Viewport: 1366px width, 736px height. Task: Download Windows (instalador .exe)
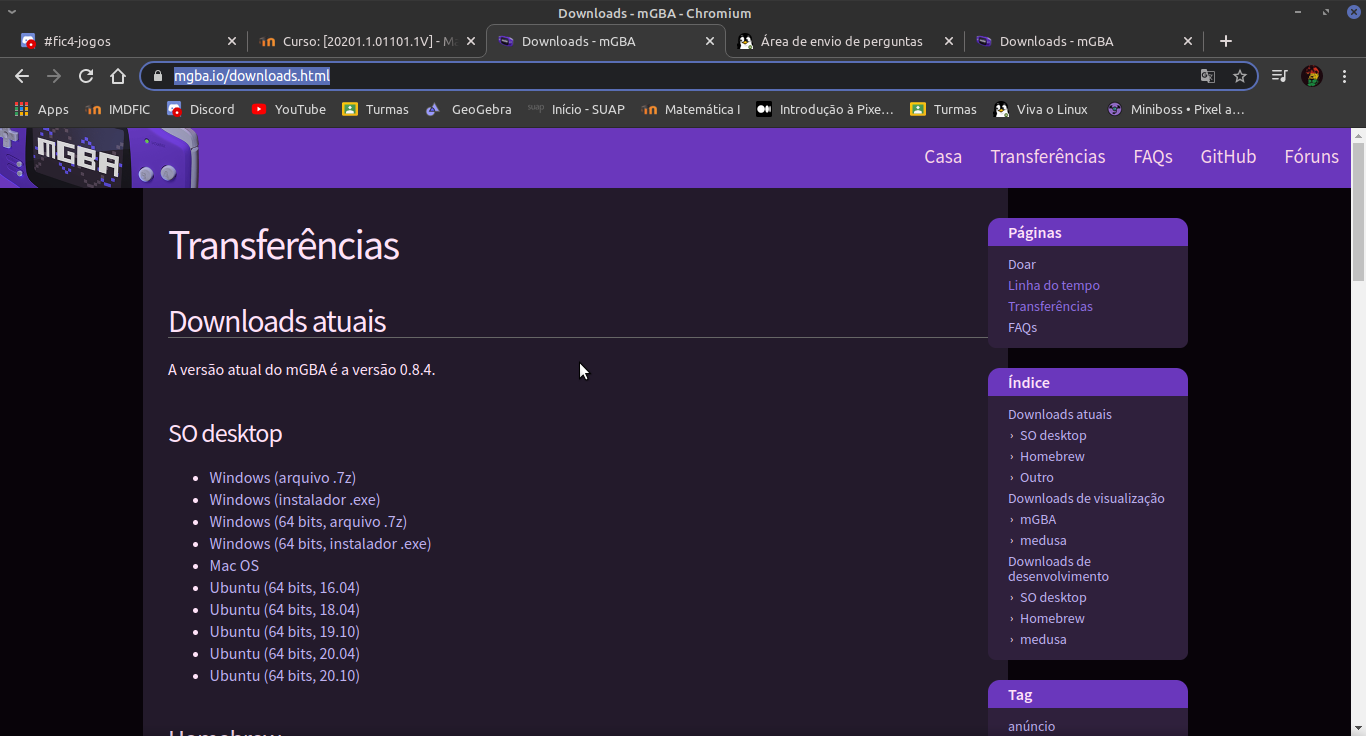point(295,500)
